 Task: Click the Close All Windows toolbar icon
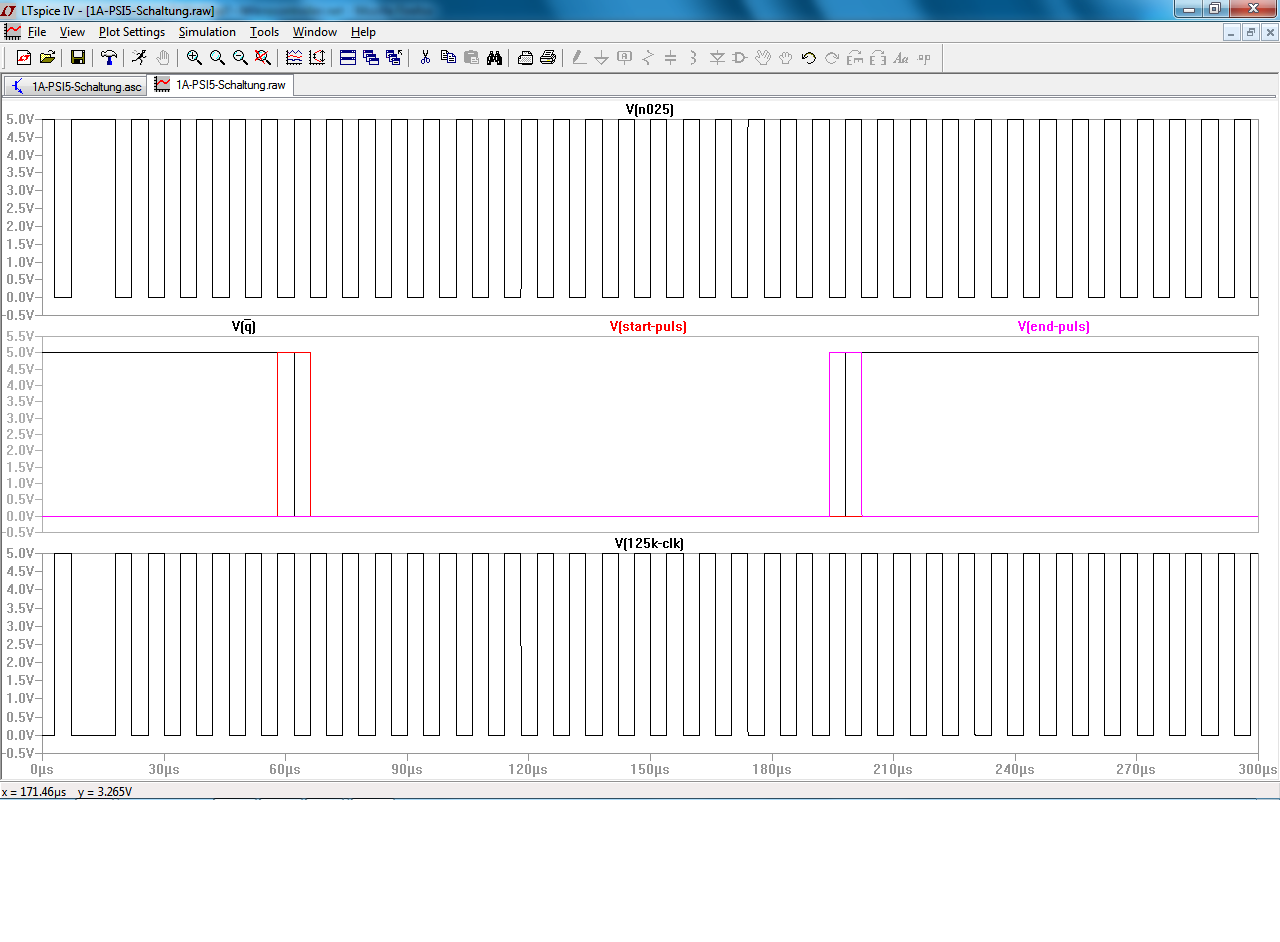point(394,58)
